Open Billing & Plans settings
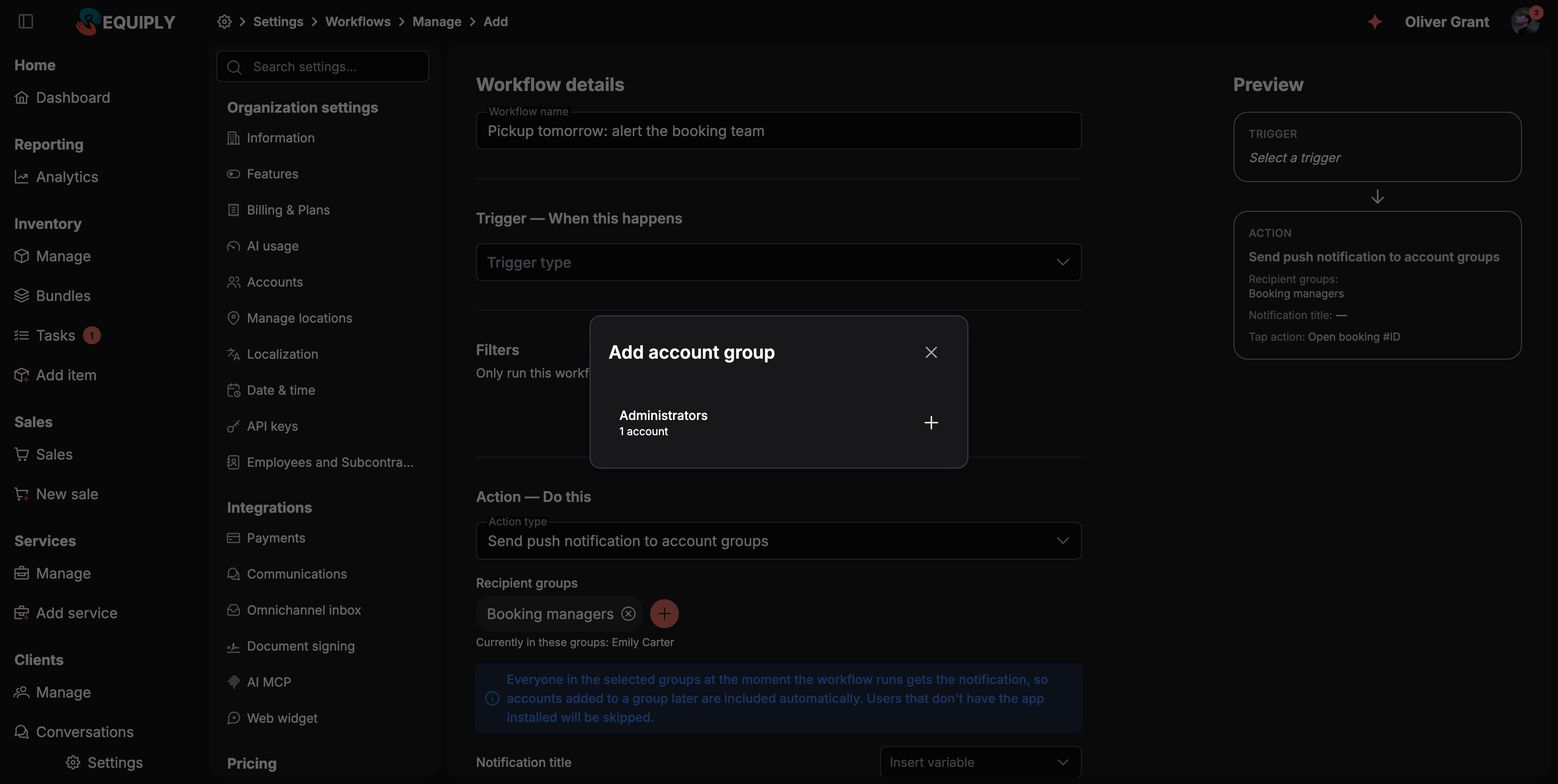The width and height of the screenshot is (1558, 784). [278, 210]
